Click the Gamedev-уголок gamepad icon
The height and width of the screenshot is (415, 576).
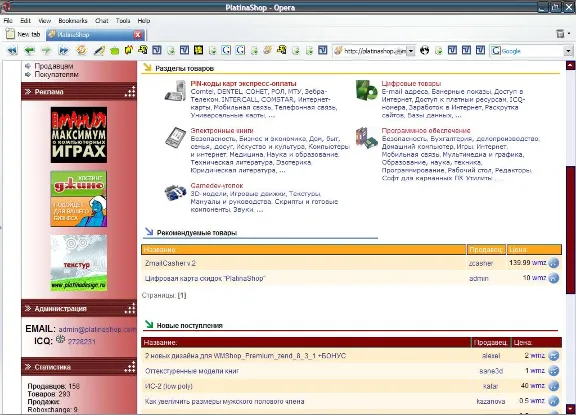176,192
